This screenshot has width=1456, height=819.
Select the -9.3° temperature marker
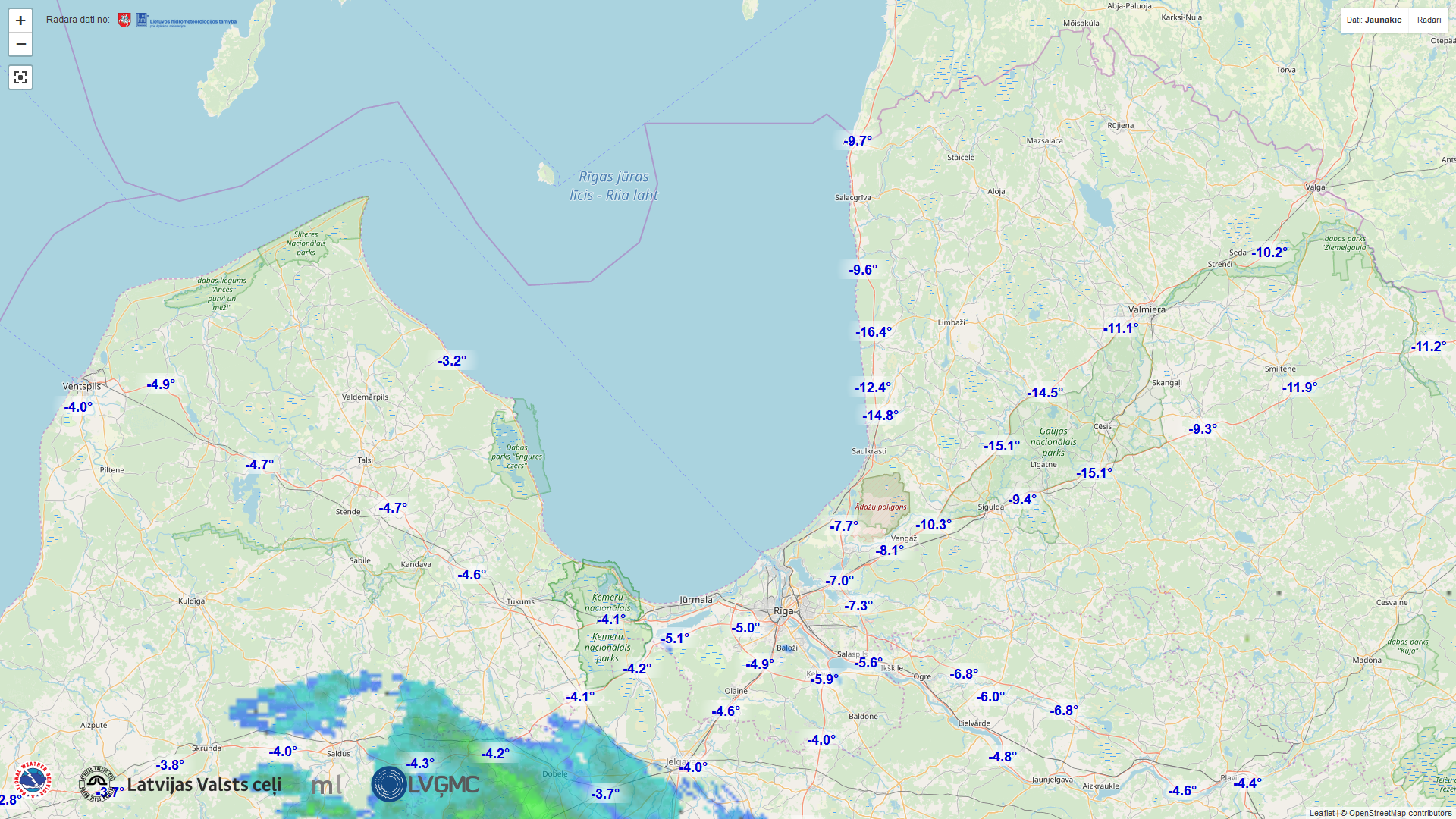tap(1203, 429)
